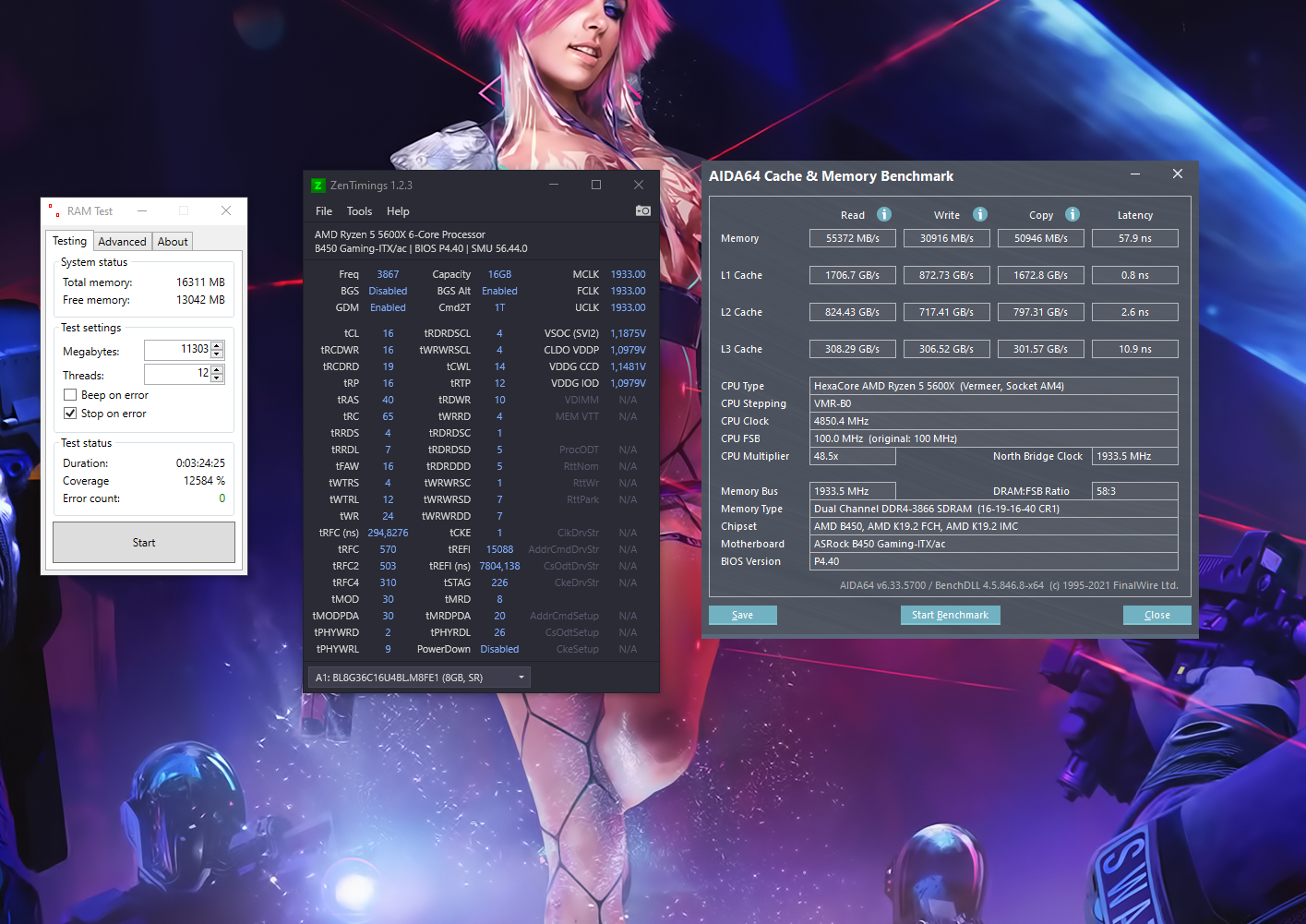Screen dimensions: 1306x924
Task: Click the ZenTimings green Z app icon
Action: point(318,186)
